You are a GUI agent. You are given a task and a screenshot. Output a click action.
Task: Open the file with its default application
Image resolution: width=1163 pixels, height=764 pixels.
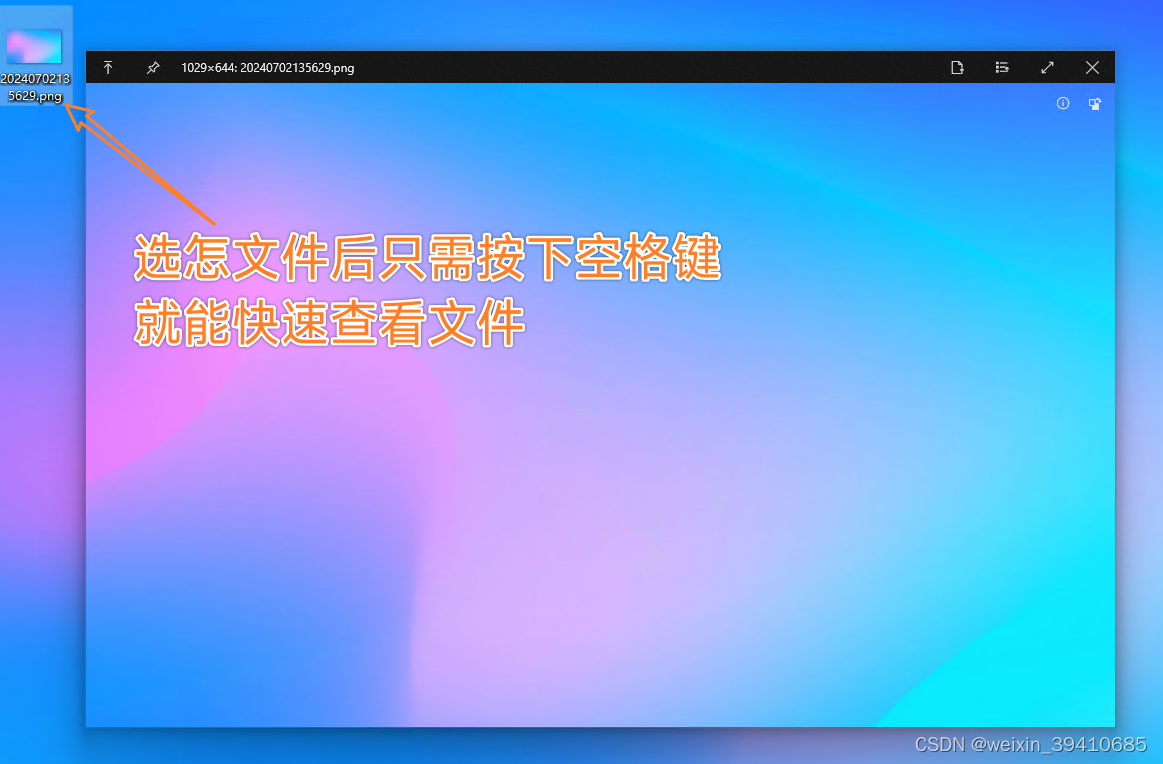pos(958,67)
